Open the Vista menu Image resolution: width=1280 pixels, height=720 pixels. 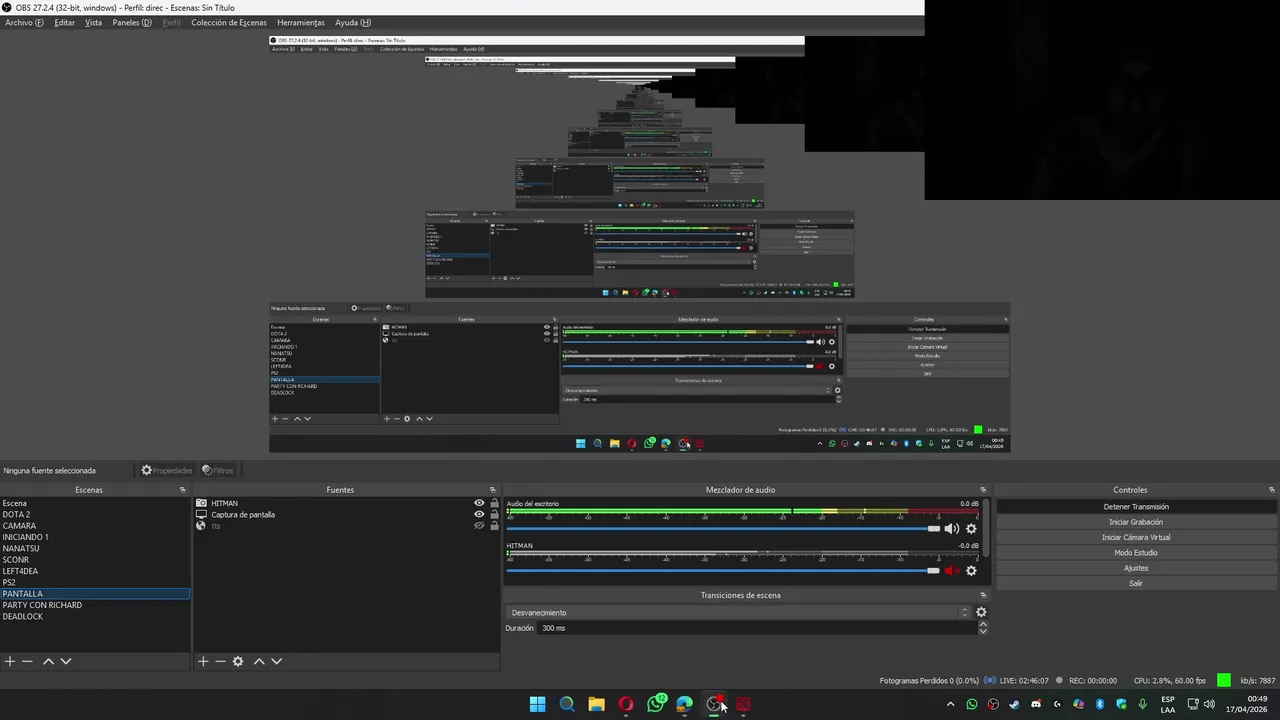tap(93, 22)
